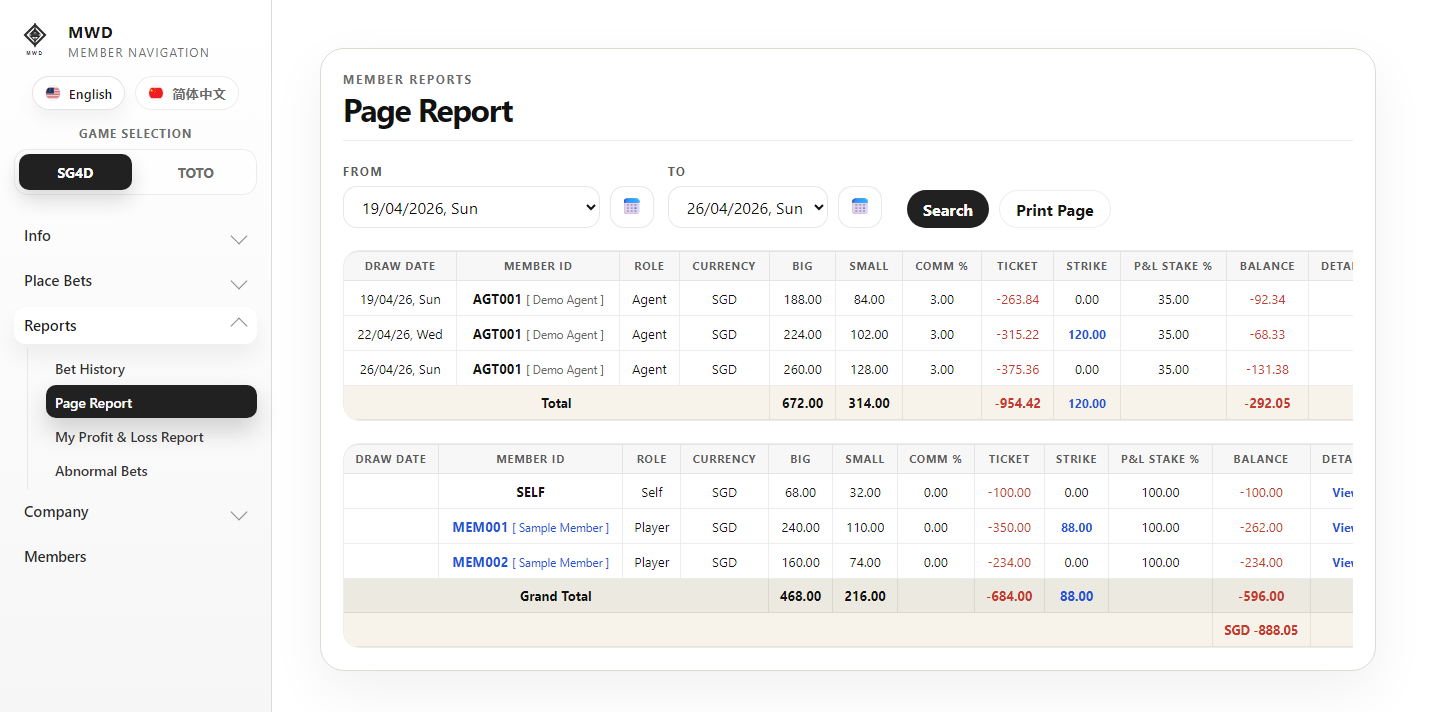This screenshot has height=712, width=1440.
Task: Click the SELF member ID cell
Action: [530, 492]
